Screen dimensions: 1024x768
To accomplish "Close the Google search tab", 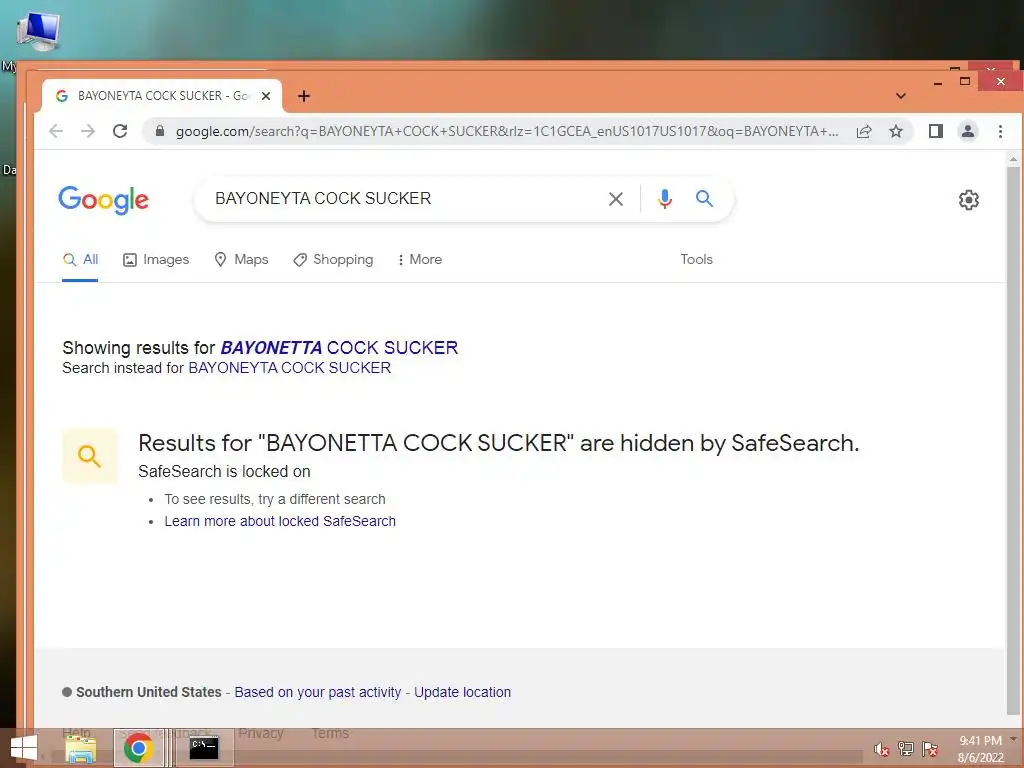I will (x=266, y=96).
